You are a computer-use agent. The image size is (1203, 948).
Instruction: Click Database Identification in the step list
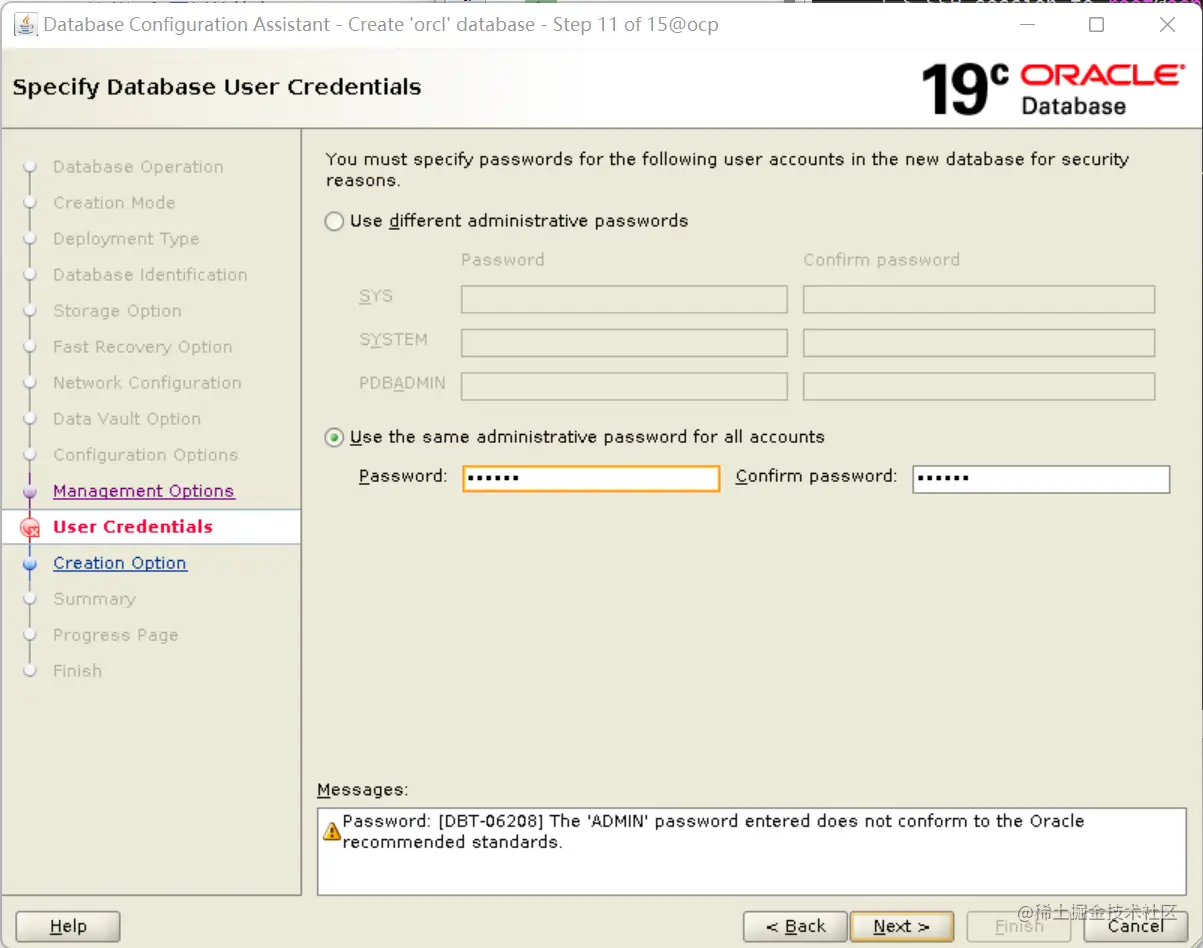tap(150, 275)
